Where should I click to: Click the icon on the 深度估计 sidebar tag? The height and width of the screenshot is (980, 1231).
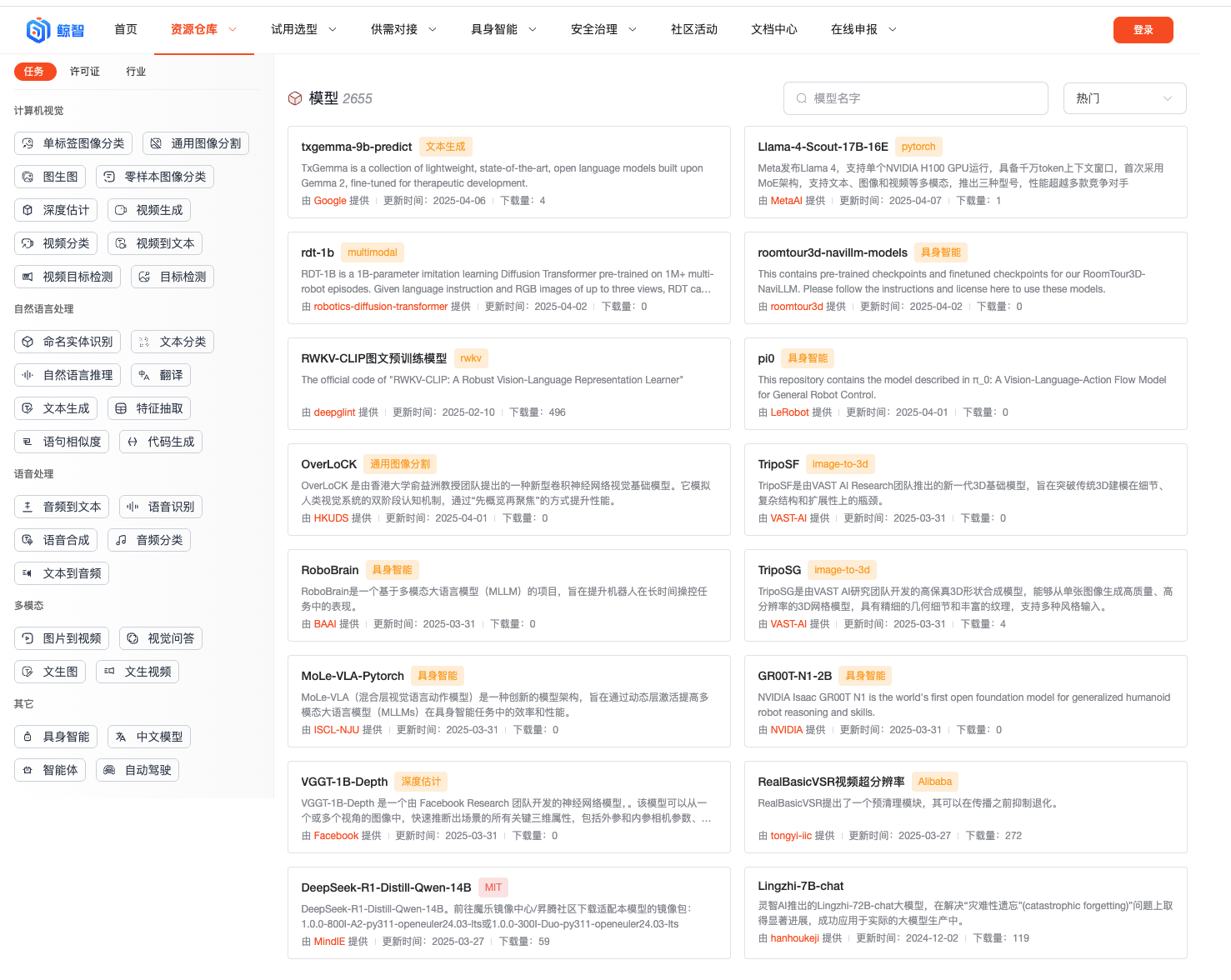28,210
